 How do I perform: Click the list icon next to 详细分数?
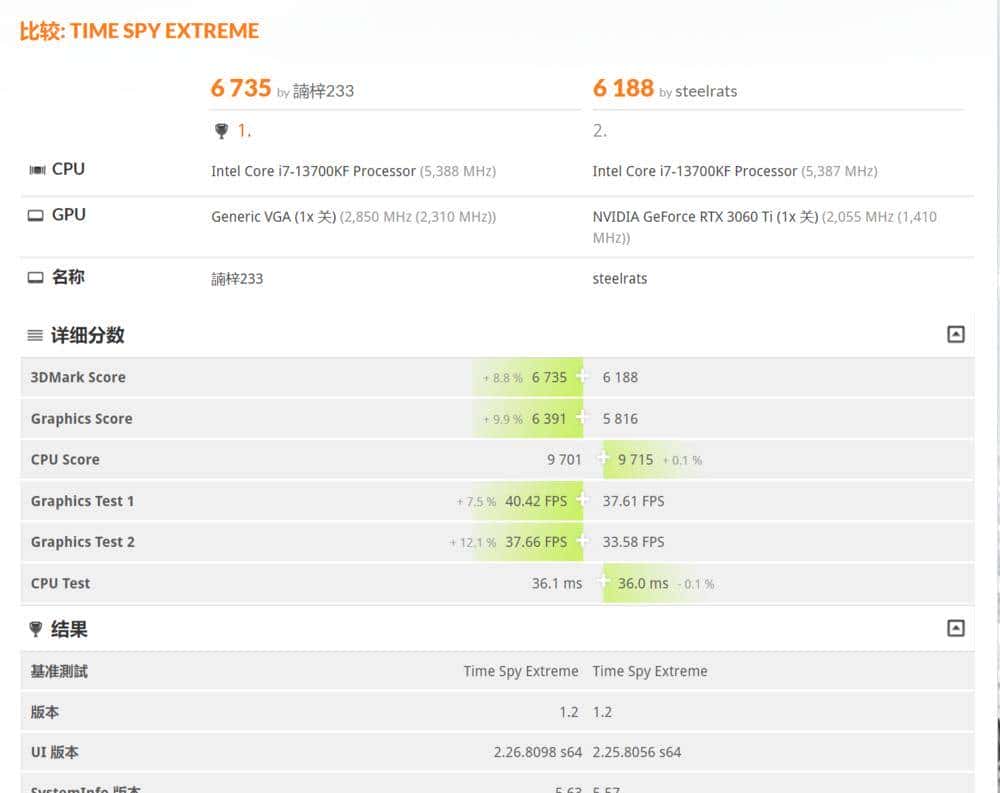[36, 336]
